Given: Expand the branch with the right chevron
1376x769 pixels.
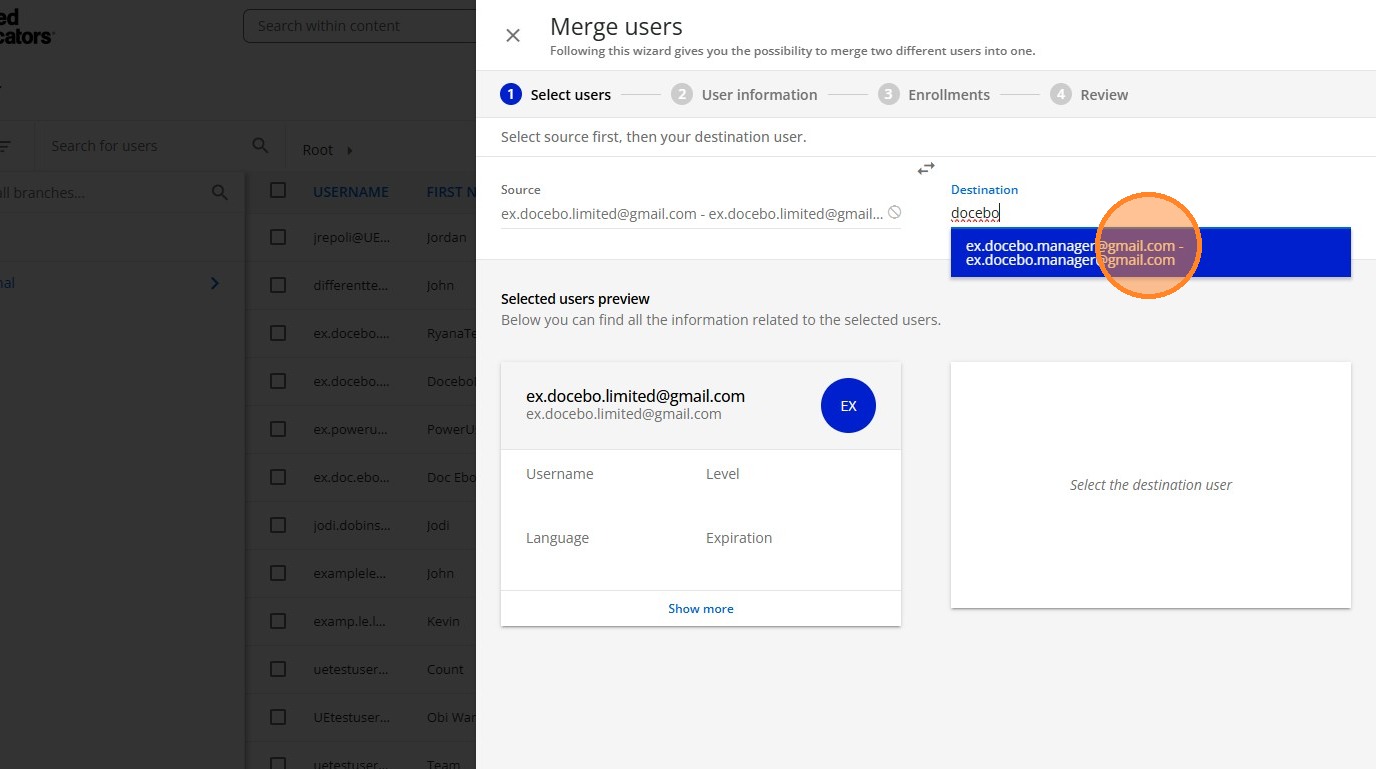Looking at the screenshot, I should tap(214, 283).
